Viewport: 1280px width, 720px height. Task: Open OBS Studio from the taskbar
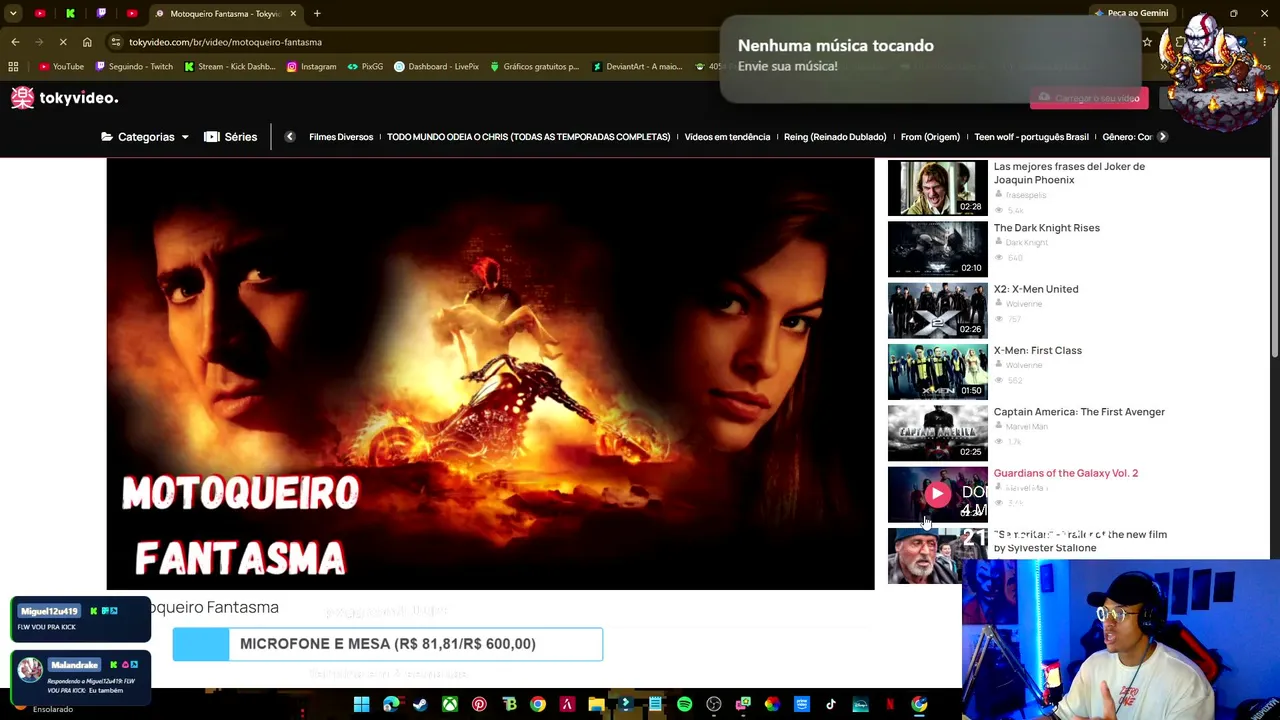pyautogui.click(x=714, y=705)
